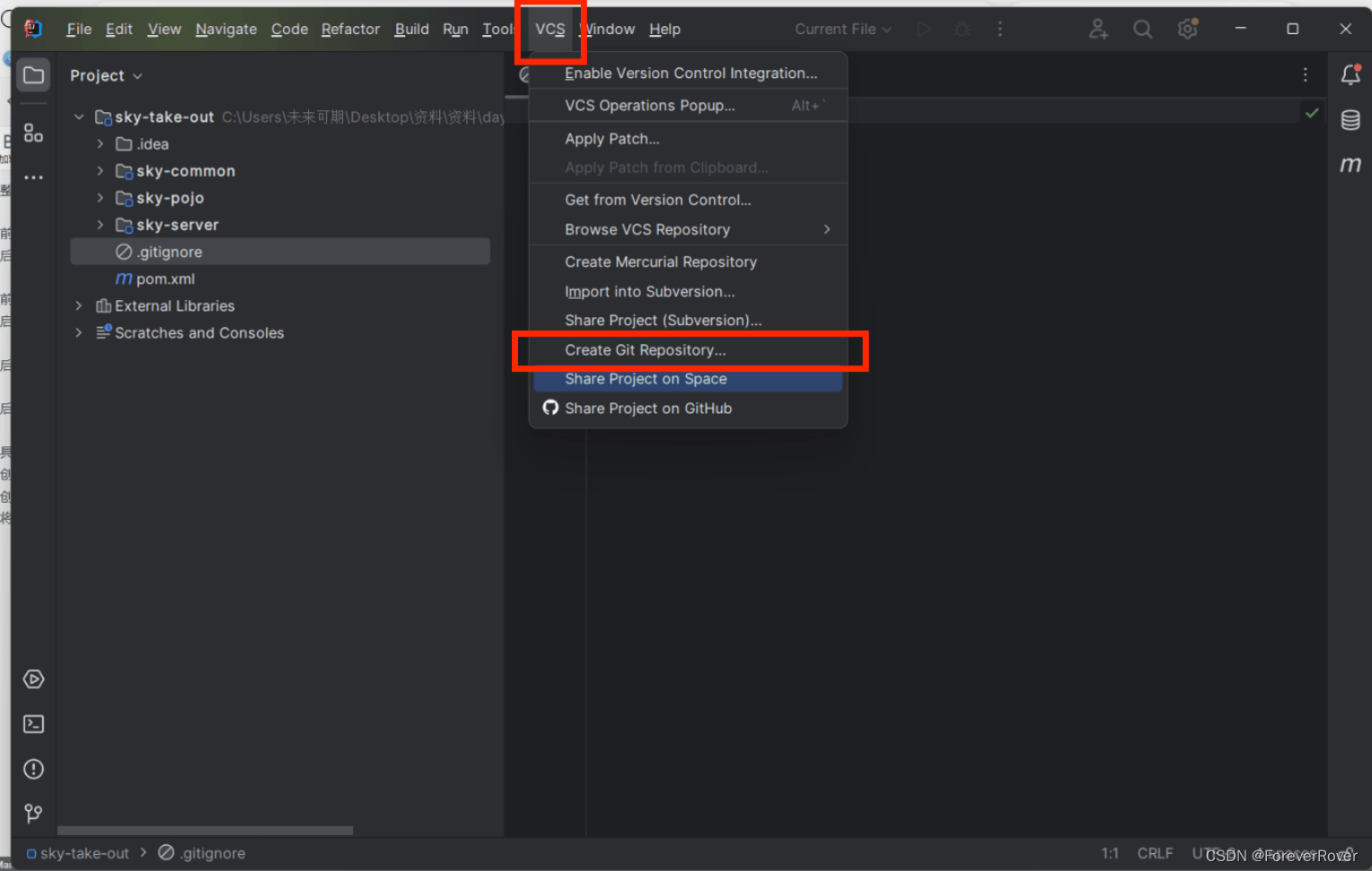
Task: Choose Import into Subversion
Action: (688, 292)
